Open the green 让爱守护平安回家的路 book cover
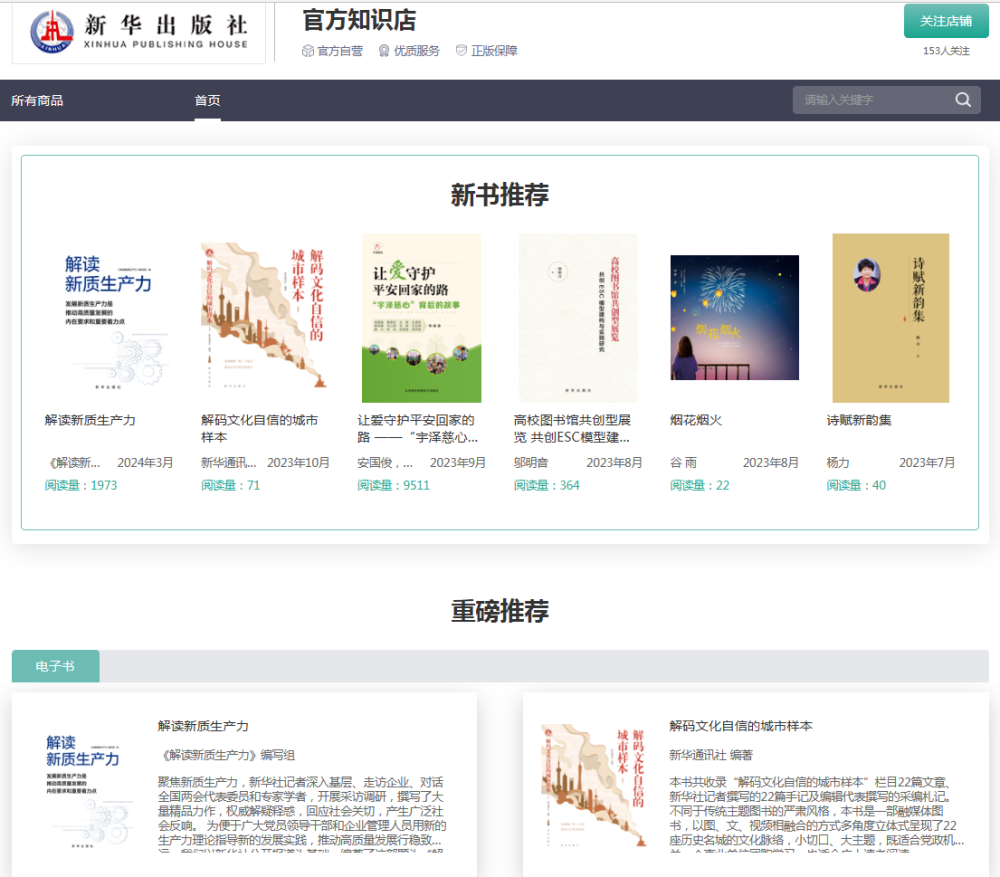This screenshot has height=877, width=1000. click(421, 318)
